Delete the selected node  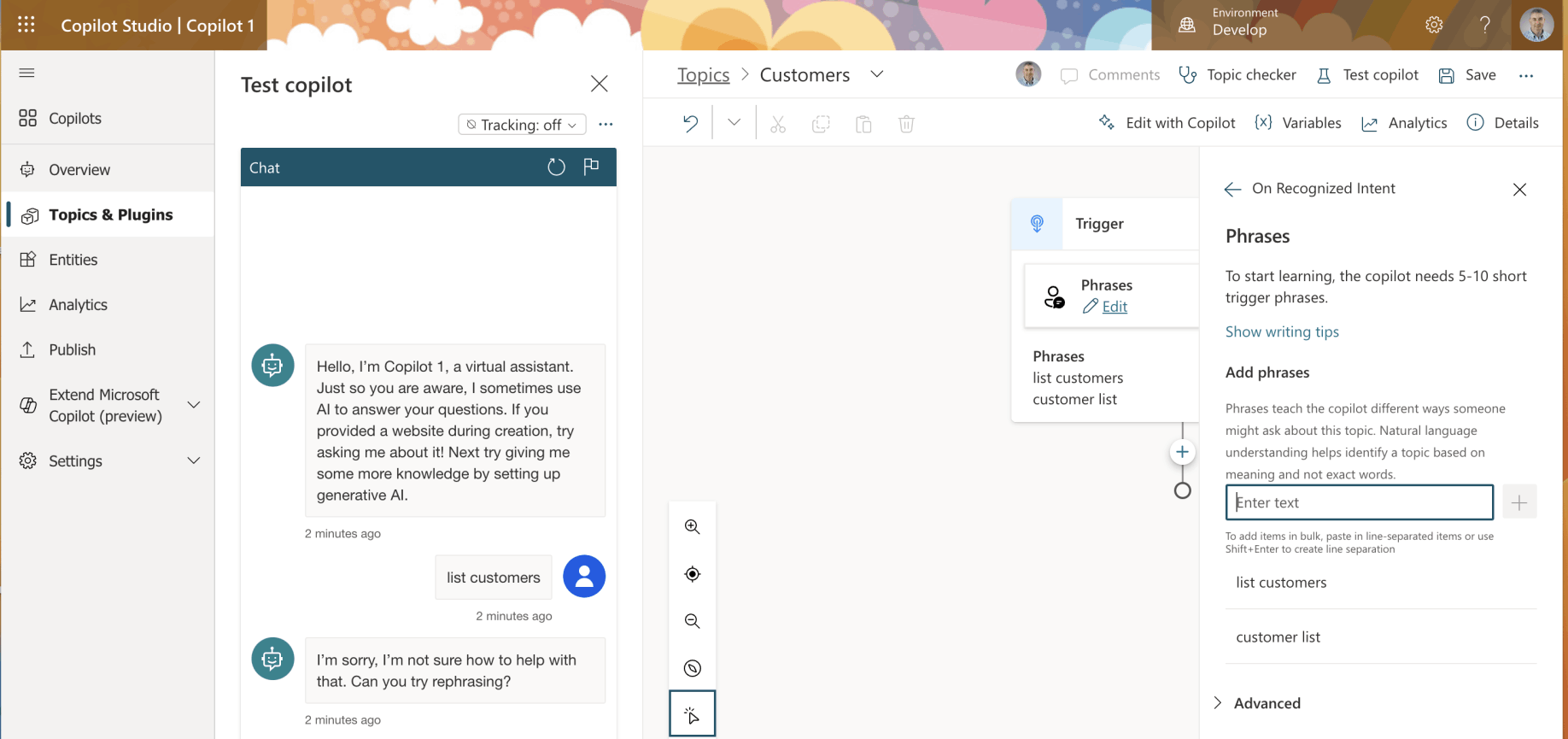pos(907,124)
